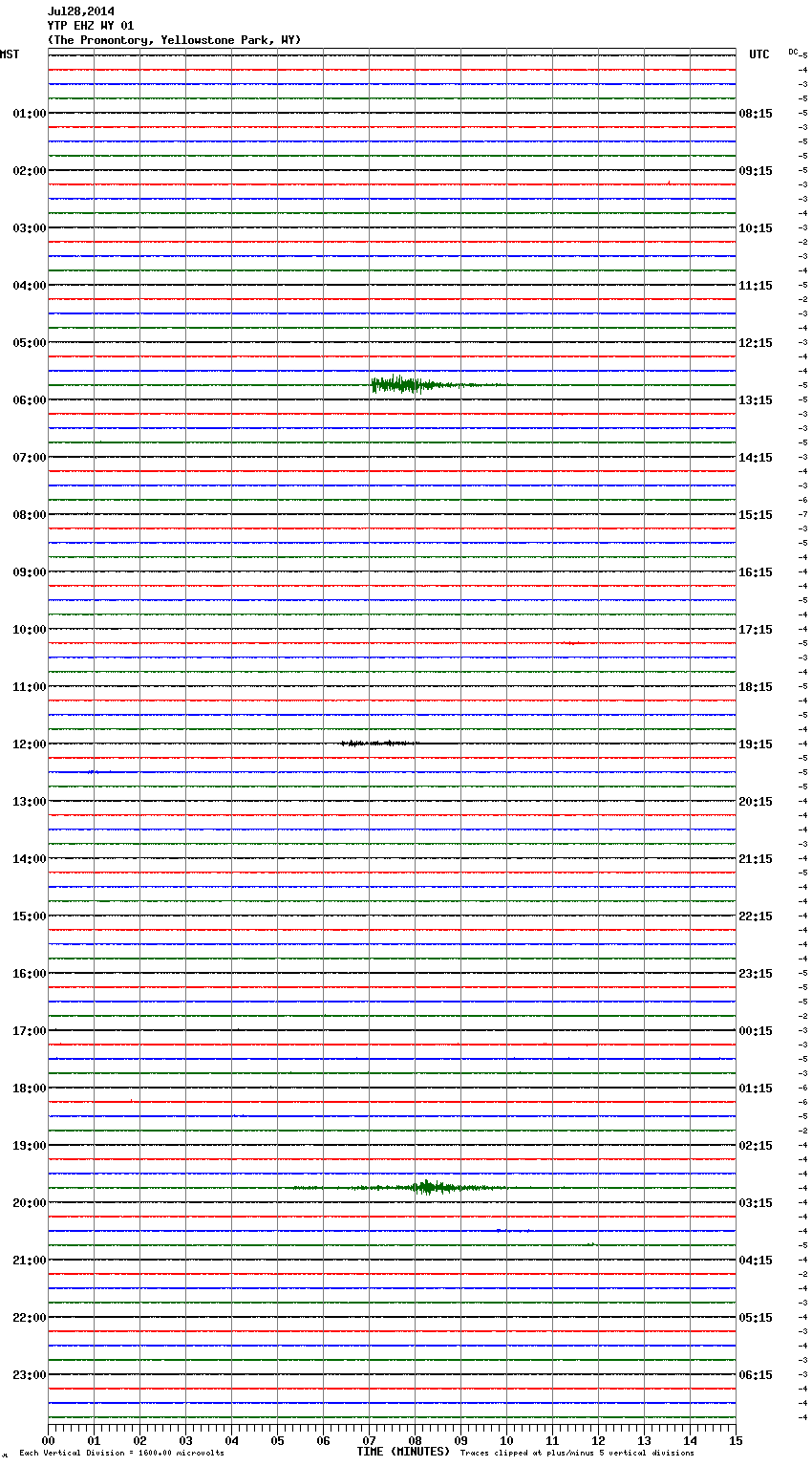Click the 05:00 MST time label
Screen dimensions: 812x1466
[30, 343]
